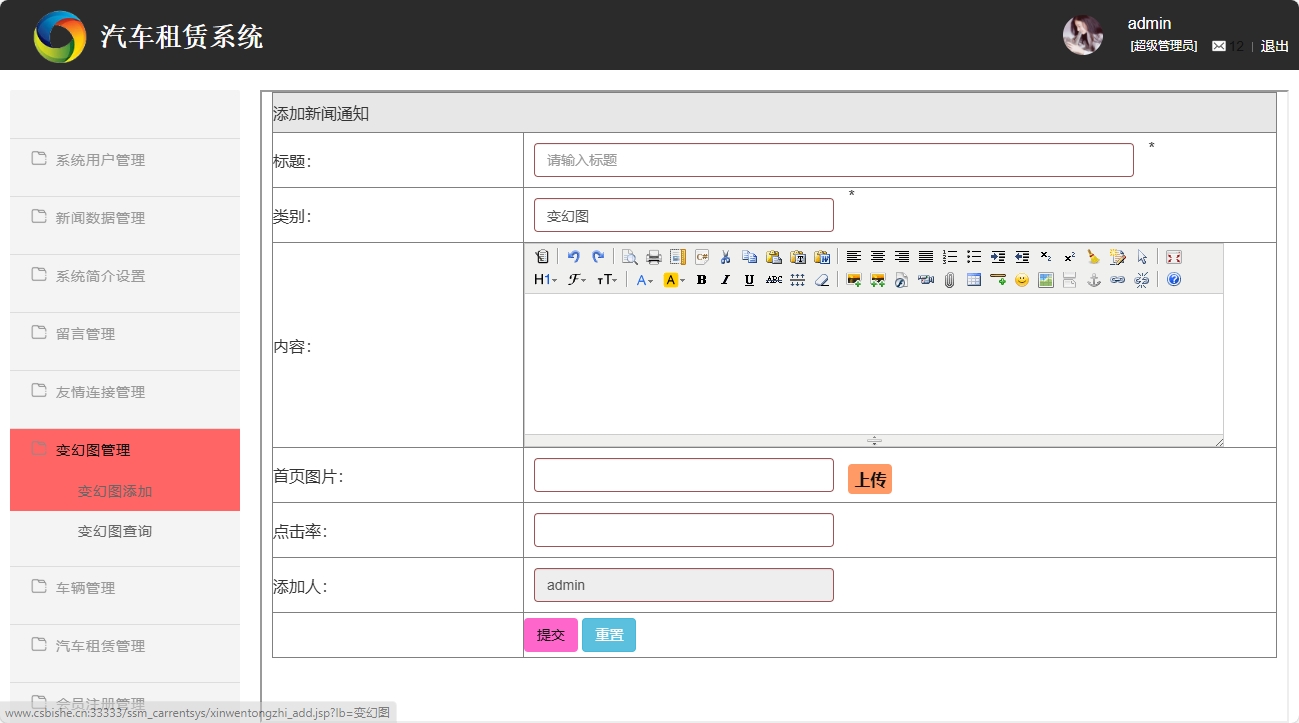This screenshot has width=1299, height=723.
Task: Open 变幻图查询 submenu item
Action: tap(115, 531)
